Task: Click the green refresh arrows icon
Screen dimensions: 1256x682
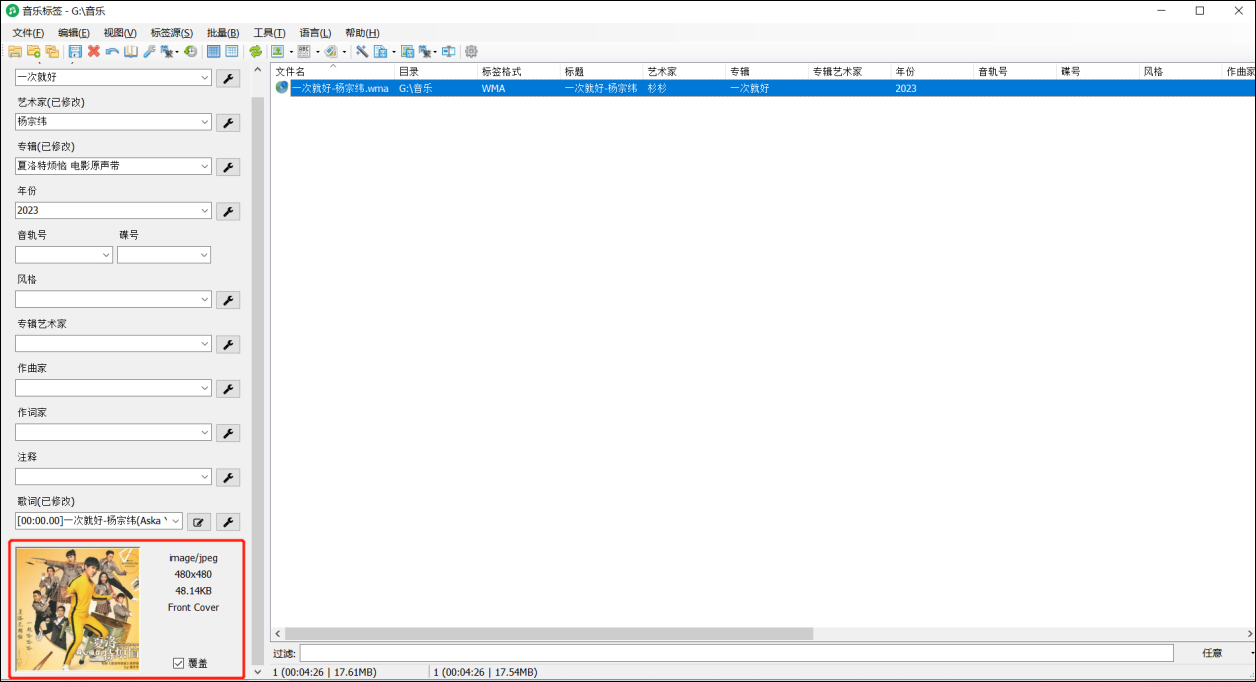Action: pos(256,51)
